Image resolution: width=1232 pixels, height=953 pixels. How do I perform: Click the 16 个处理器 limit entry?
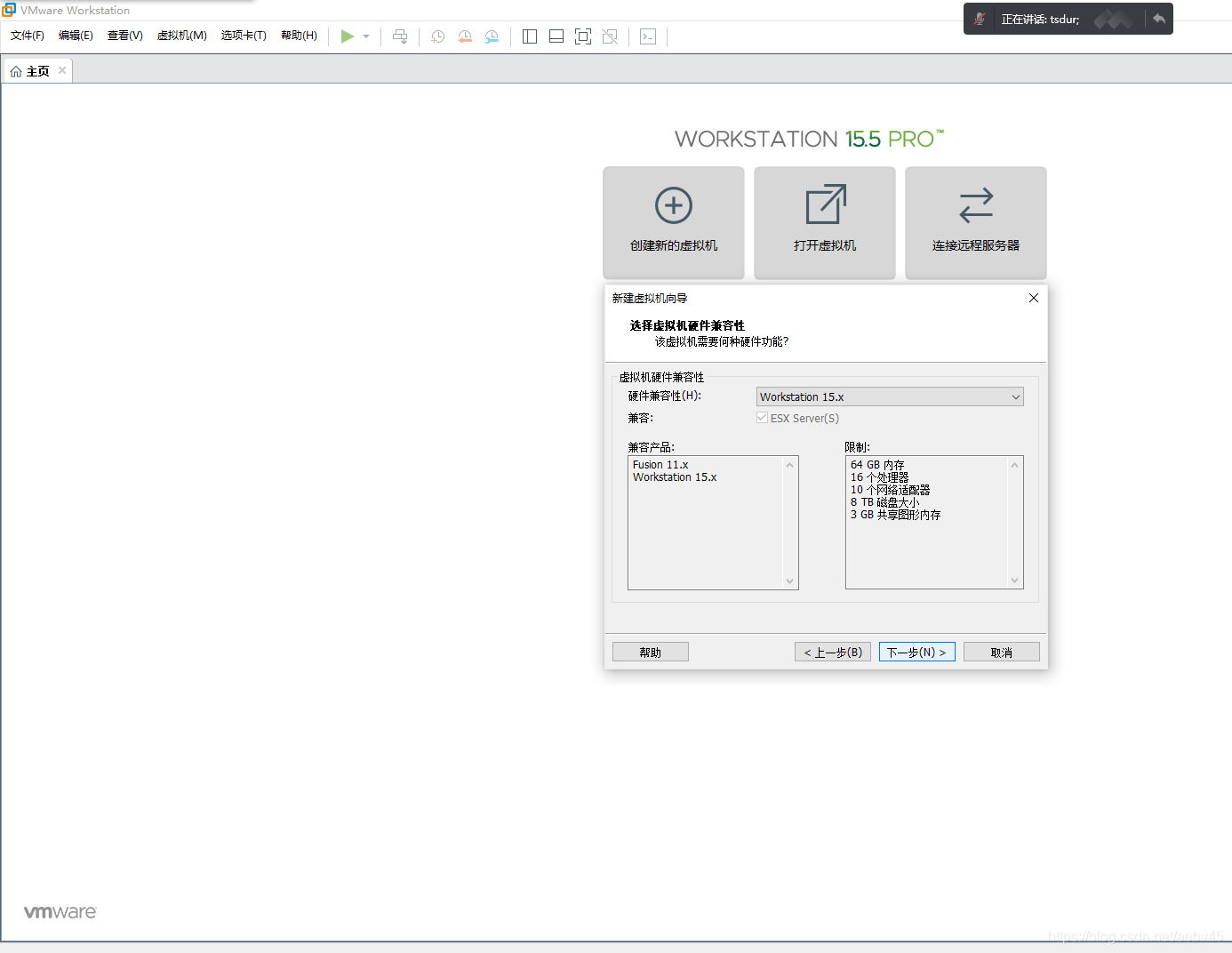coord(879,477)
